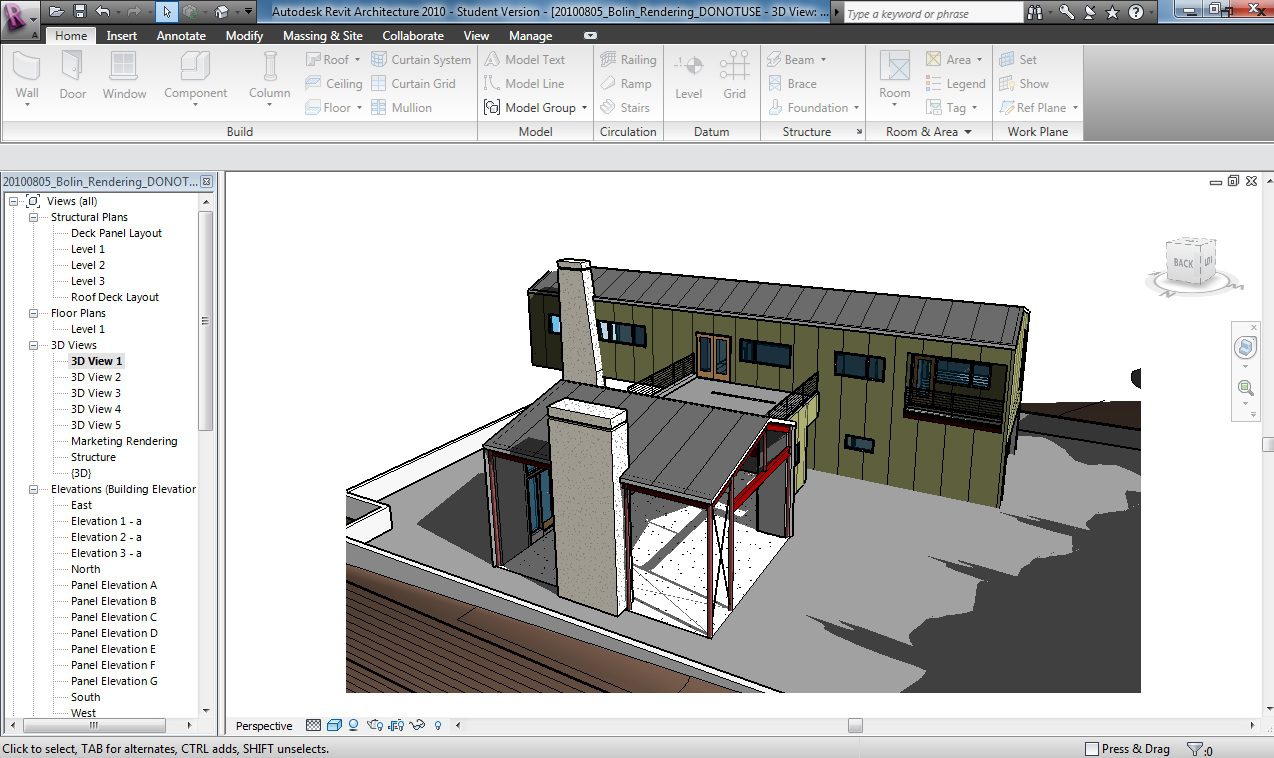Click the Show work plane tool
The height and width of the screenshot is (758, 1274).
click(x=1024, y=84)
